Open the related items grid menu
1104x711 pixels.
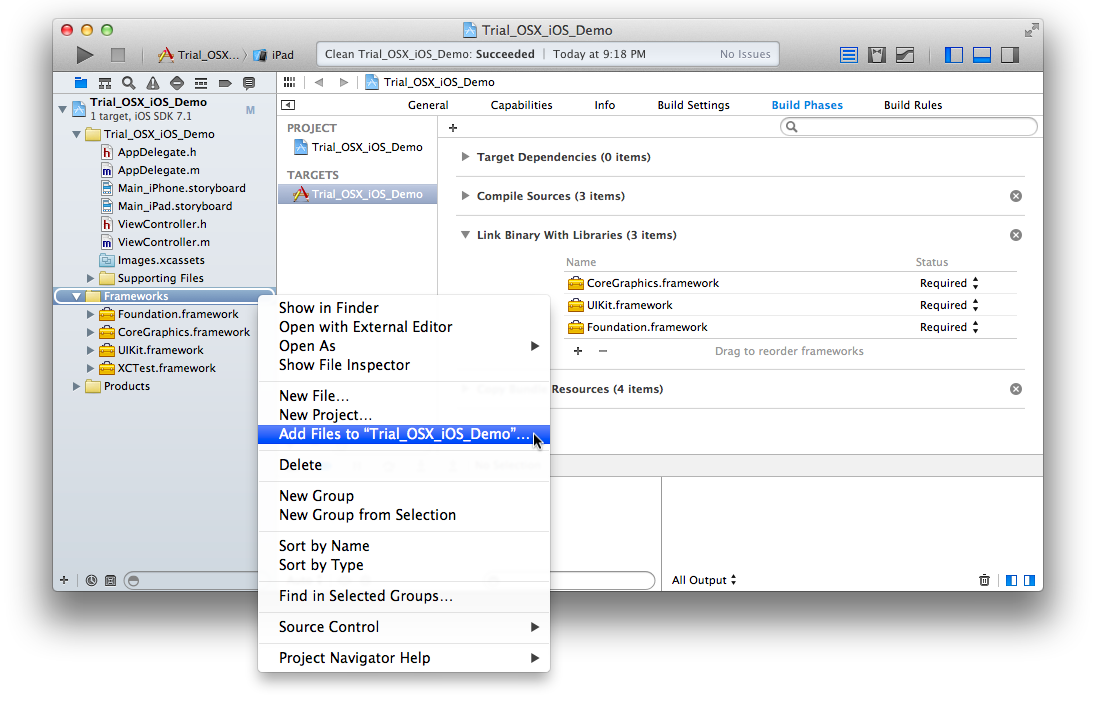coord(289,82)
